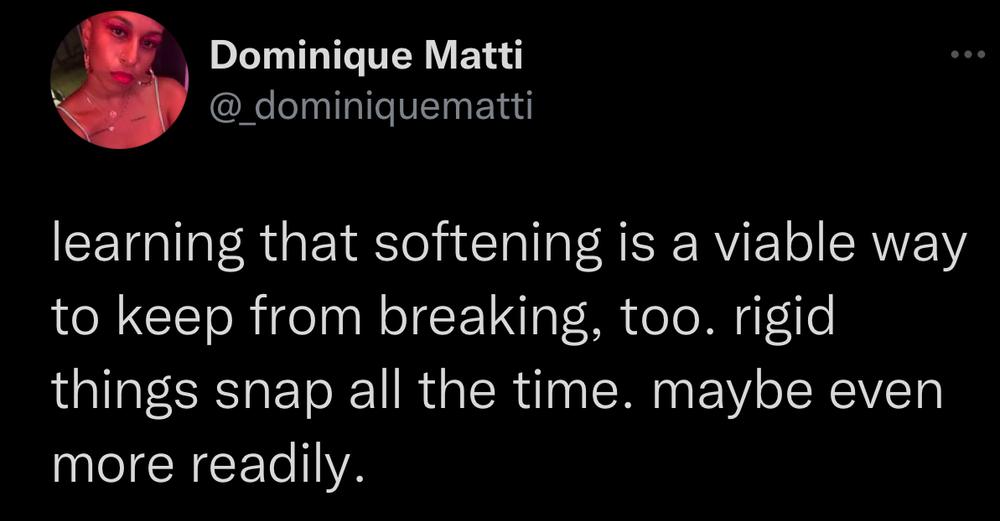The width and height of the screenshot is (1000, 521).
Task: Open Dominique Matti's profile picture
Action: [x=119, y=80]
